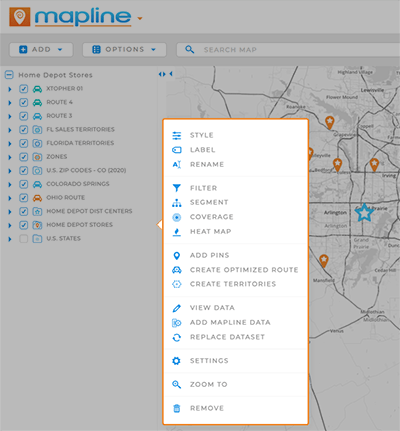Click the Replace Dataset refresh icon
Screen dimensions: 400x431
pos(177,337)
